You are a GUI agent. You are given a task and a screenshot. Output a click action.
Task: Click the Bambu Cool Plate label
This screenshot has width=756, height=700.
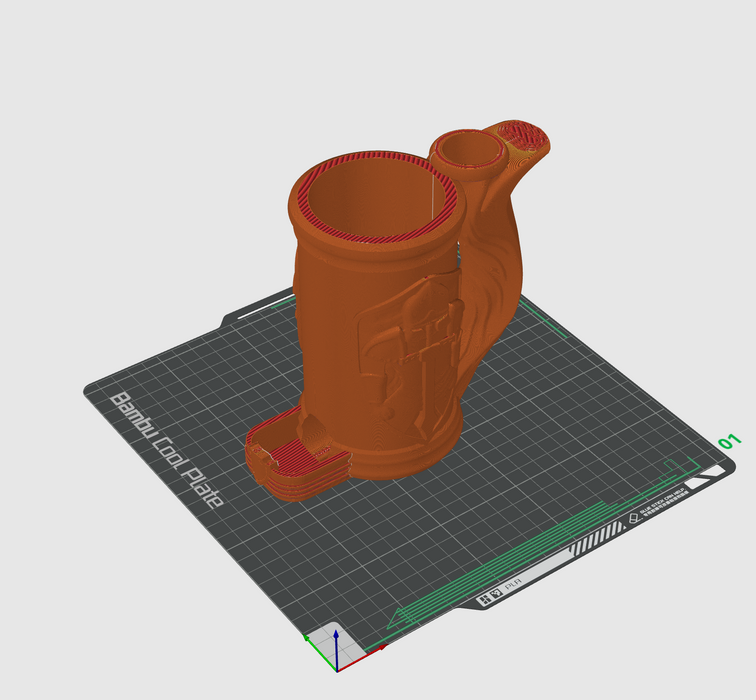click(165, 450)
